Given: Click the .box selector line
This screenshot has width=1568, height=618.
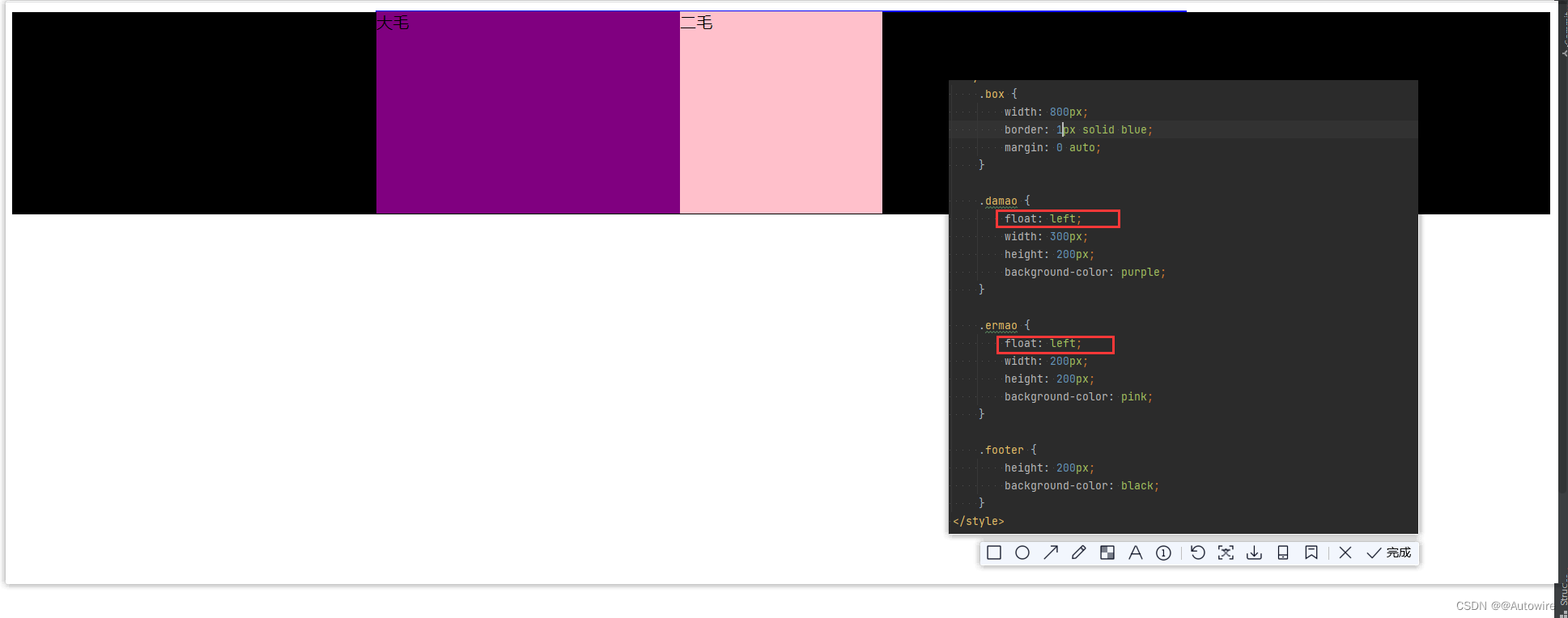Looking at the screenshot, I should [x=998, y=94].
